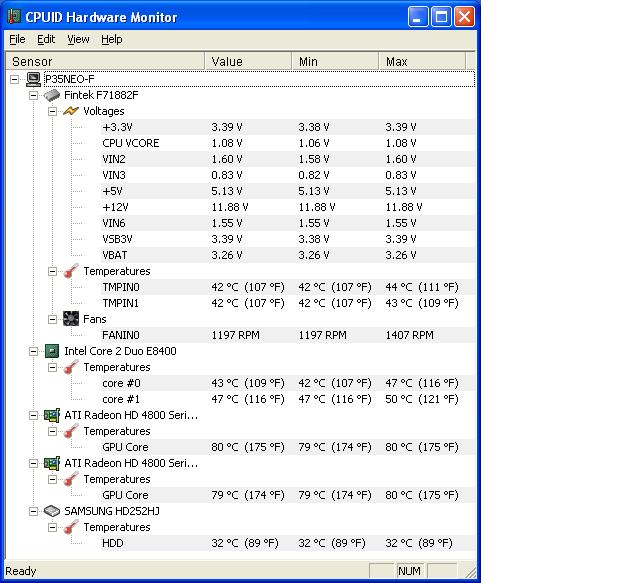Viewport: 640px width, 583px height.
Task: Click the Min column header
Action: 336,61
